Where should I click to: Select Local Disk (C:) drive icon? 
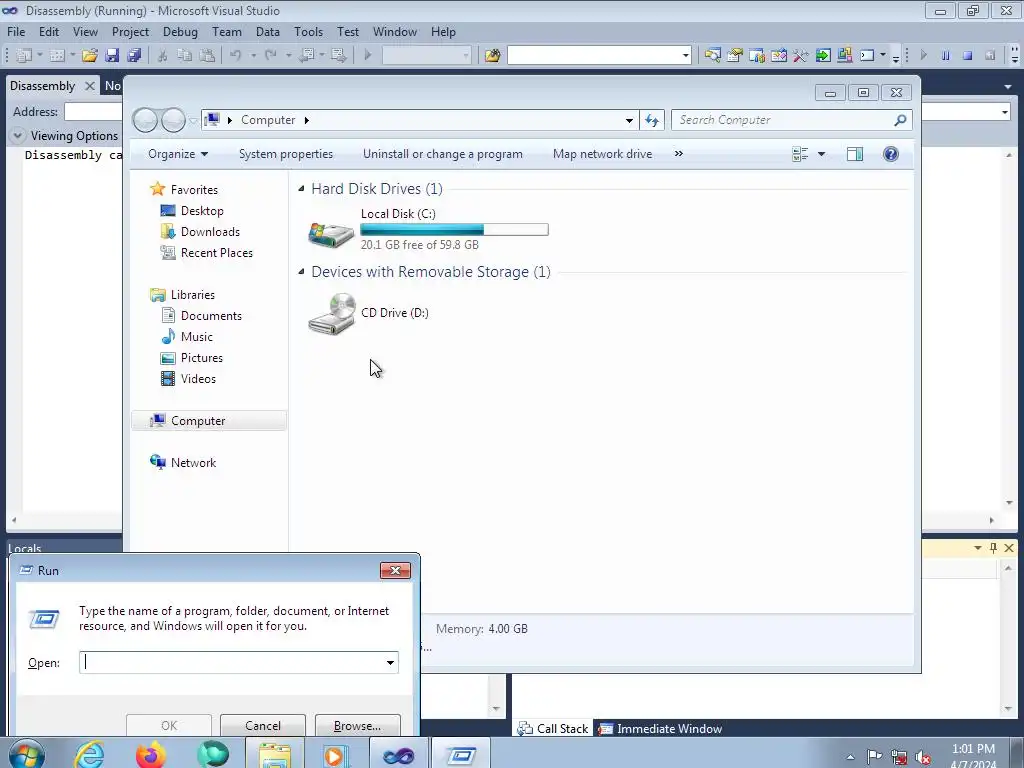[331, 234]
